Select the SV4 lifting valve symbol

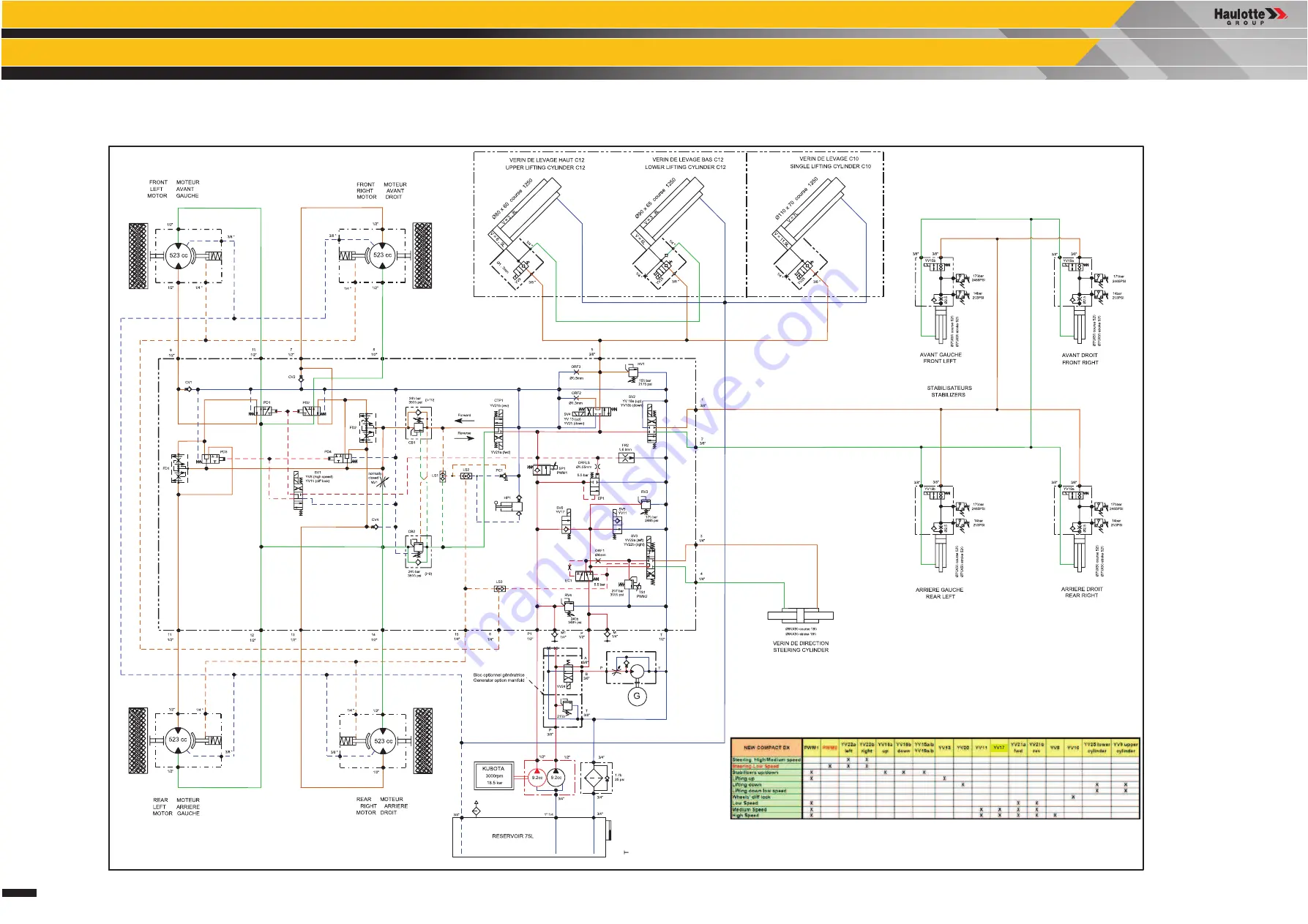click(x=594, y=413)
